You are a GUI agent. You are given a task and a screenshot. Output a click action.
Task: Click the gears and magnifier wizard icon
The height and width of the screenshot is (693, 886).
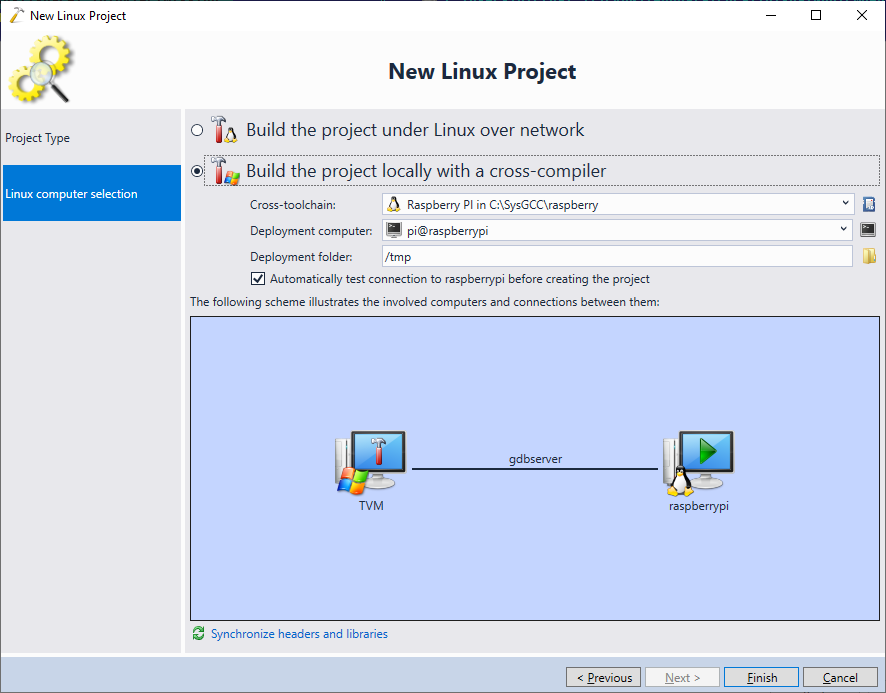coord(41,68)
